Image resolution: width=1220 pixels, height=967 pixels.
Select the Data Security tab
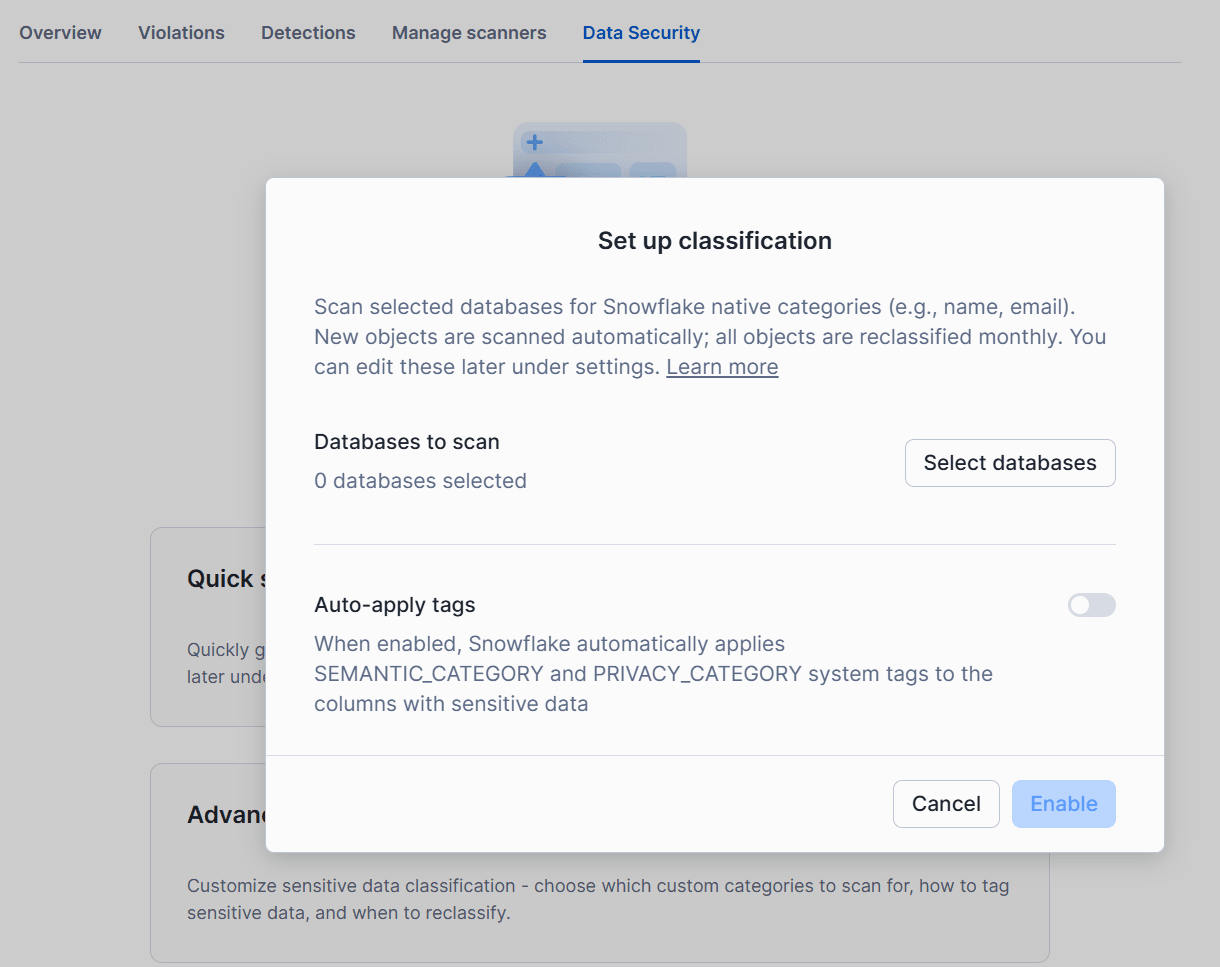(x=641, y=33)
